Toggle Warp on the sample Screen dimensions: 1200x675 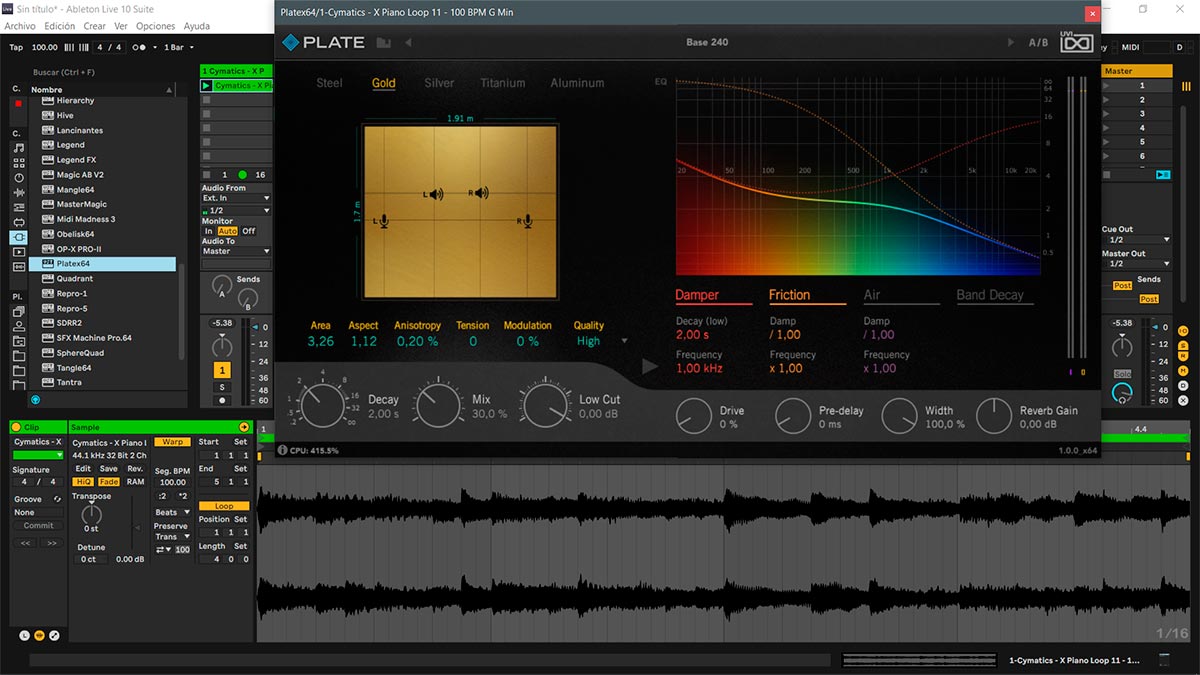[x=172, y=442]
